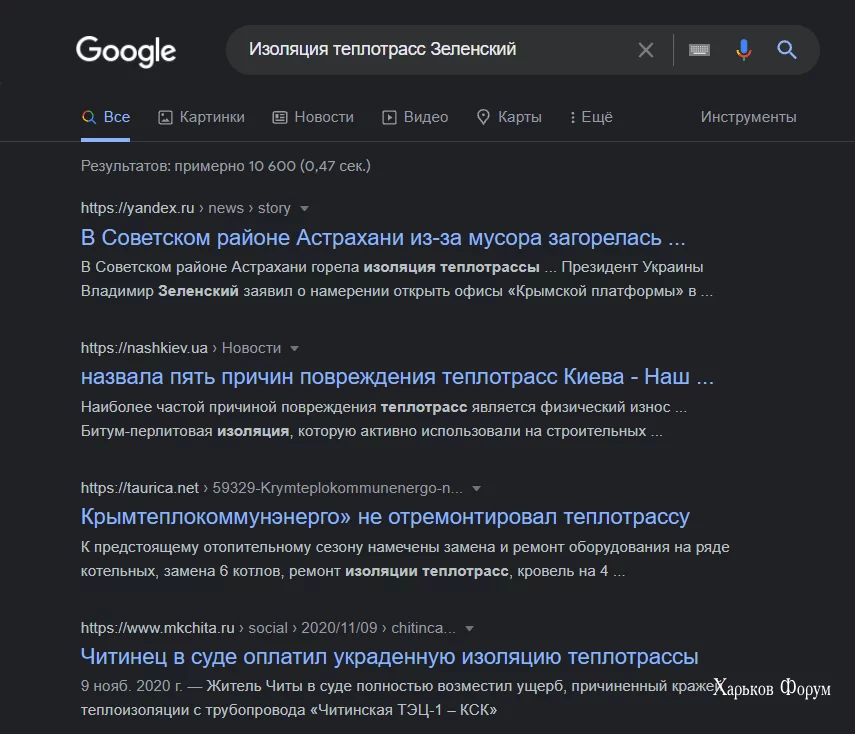This screenshot has height=734, width=855.
Task: Expand the nashkiev.ua result dropdown arrow
Action: [294, 348]
